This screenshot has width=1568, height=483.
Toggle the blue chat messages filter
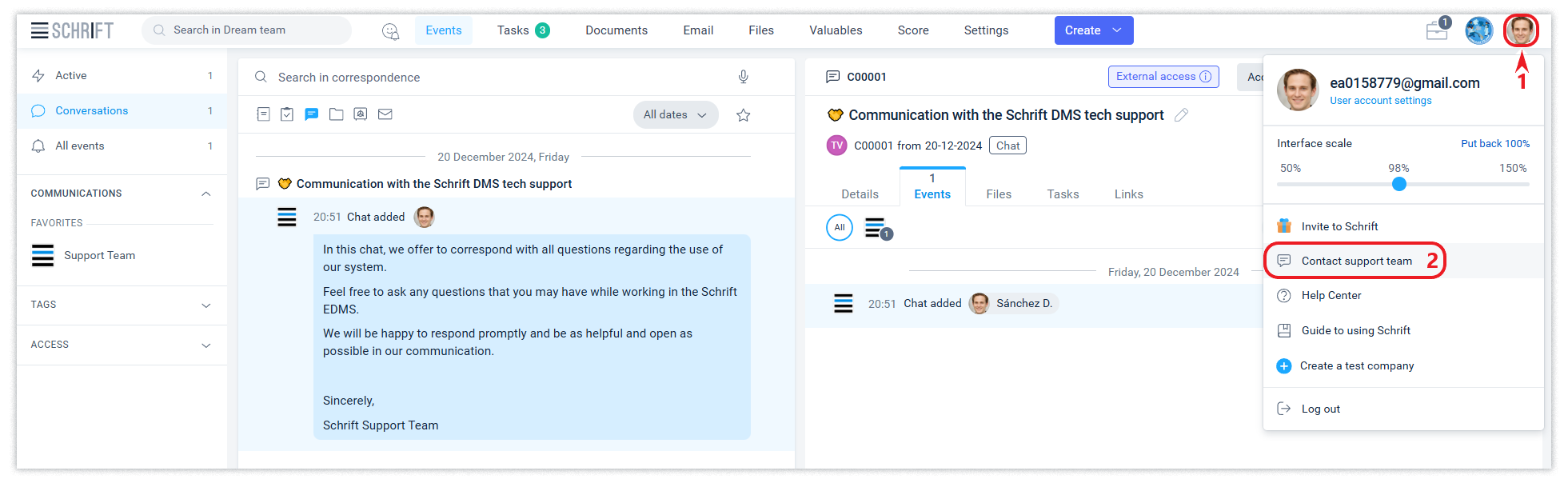coord(312,114)
